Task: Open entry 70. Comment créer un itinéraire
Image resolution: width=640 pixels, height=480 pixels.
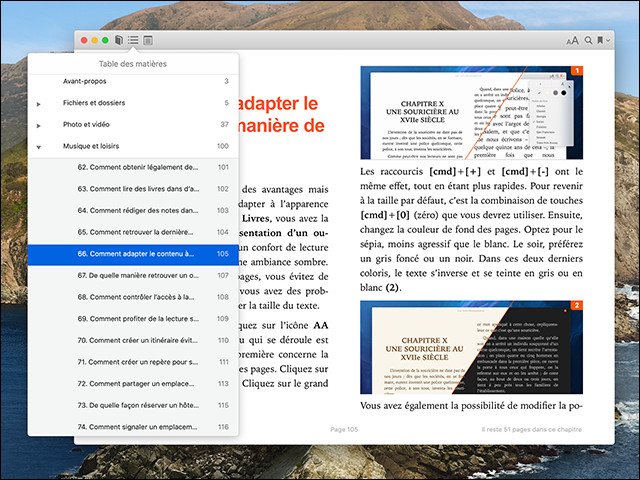Action: (133, 340)
